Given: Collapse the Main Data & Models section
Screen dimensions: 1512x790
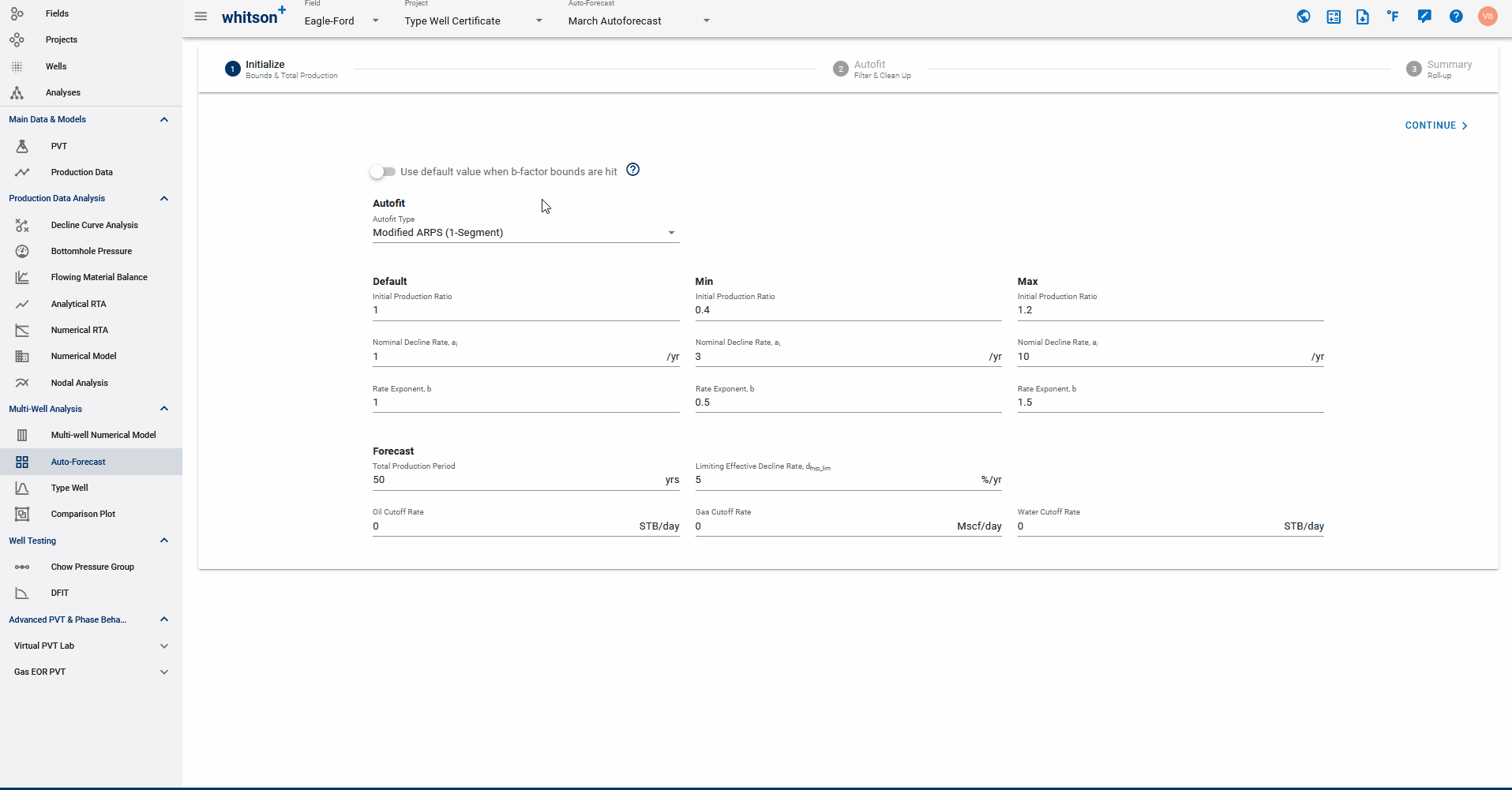Looking at the screenshot, I should (x=164, y=119).
